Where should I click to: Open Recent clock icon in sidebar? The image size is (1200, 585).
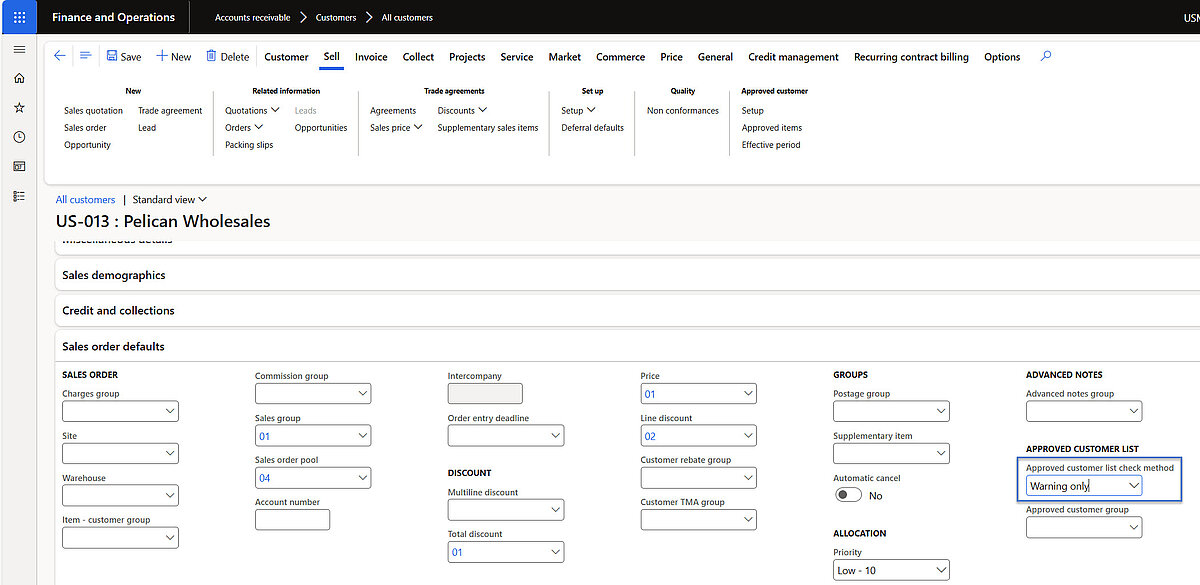click(19, 137)
